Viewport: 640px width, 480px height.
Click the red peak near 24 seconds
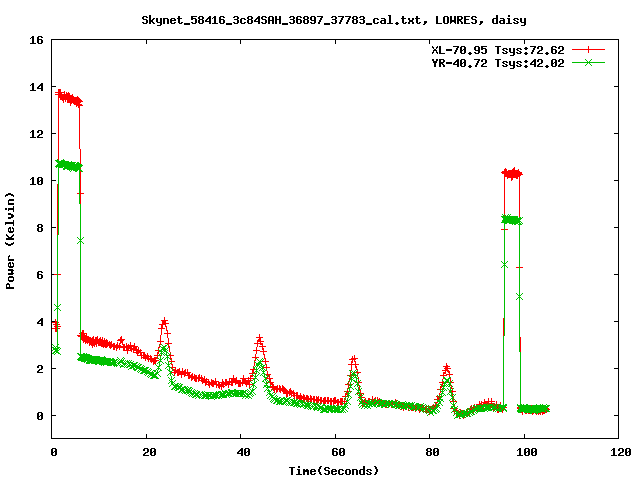[164, 322]
